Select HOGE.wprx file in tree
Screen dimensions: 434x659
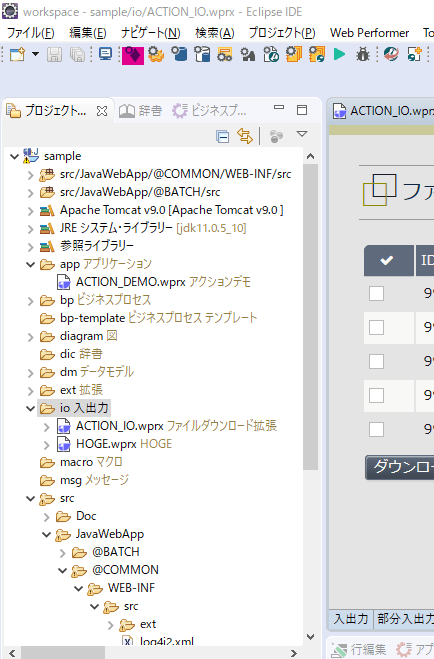click(x=114, y=444)
